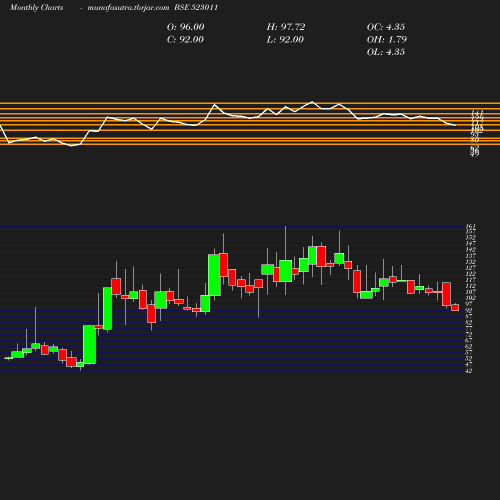Screen dimensions: 500x500
Task: Click the rightmost red candlestick on the chart
Action: (x=455, y=307)
